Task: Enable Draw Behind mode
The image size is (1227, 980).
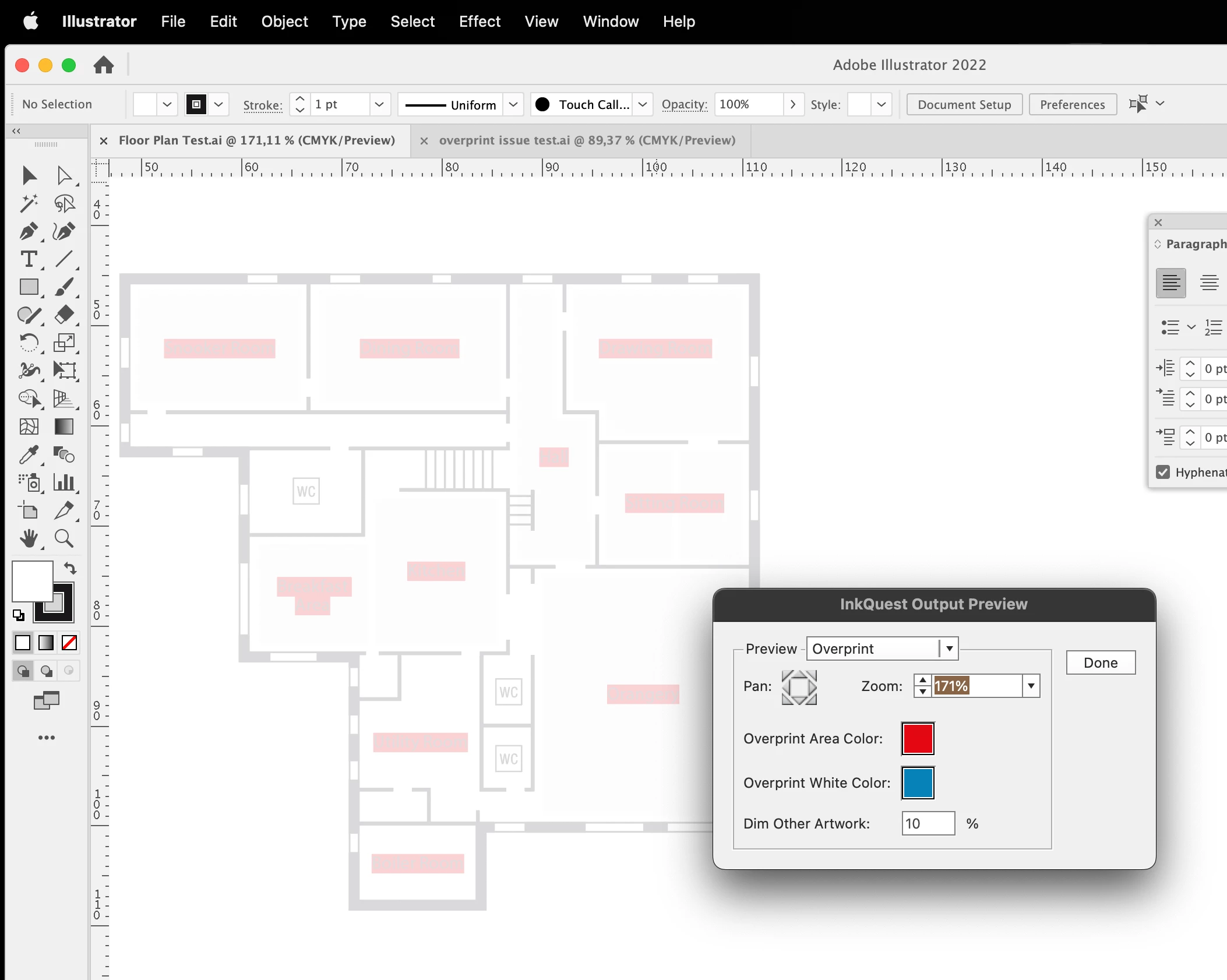Action: pyautogui.click(x=46, y=671)
